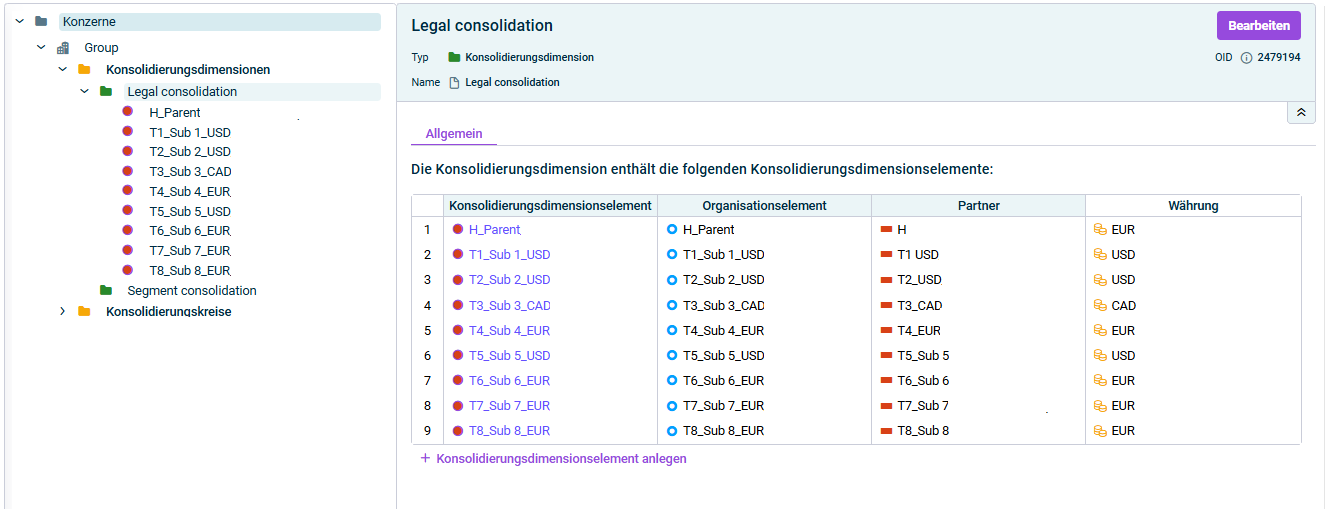Screen dimensions: 1327x509
Task: Click the Währung column header
Action: [x=1193, y=206]
